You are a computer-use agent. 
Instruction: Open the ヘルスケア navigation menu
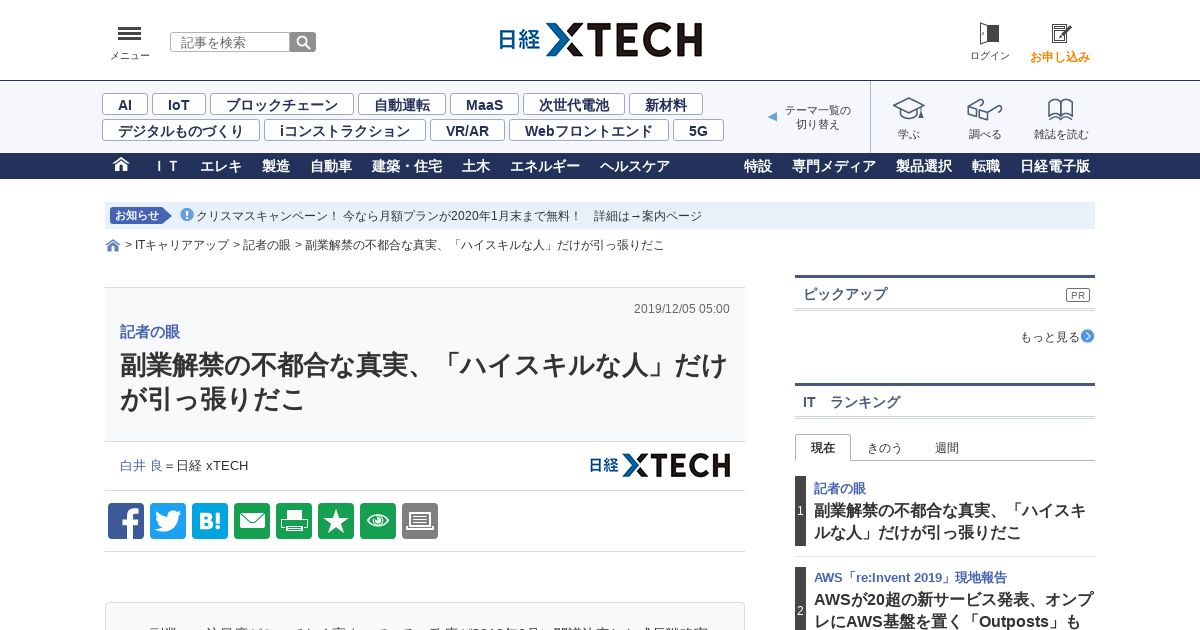coord(635,166)
